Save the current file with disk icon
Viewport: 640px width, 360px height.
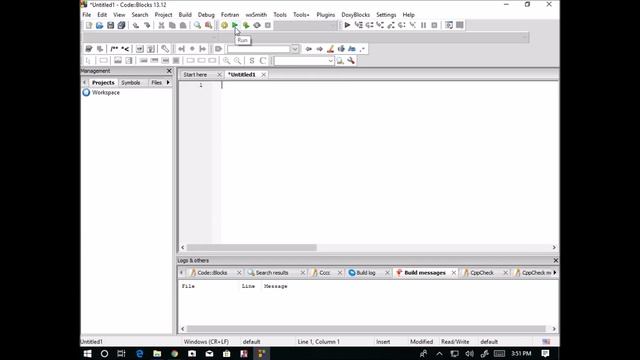[111, 25]
